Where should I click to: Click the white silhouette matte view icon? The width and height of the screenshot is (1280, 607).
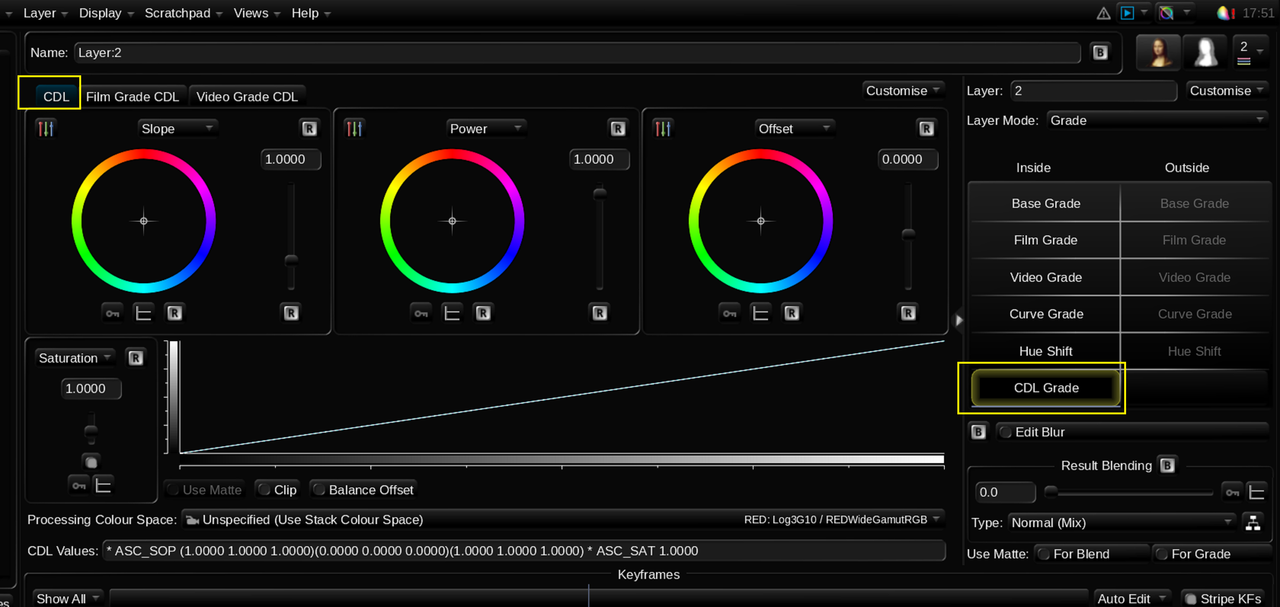[1205, 52]
